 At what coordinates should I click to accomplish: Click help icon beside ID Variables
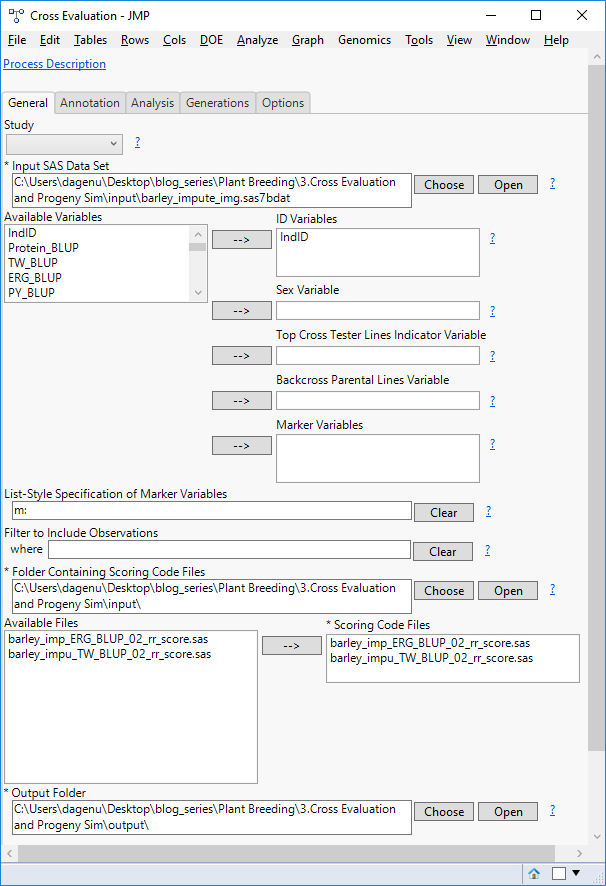tap(492, 238)
